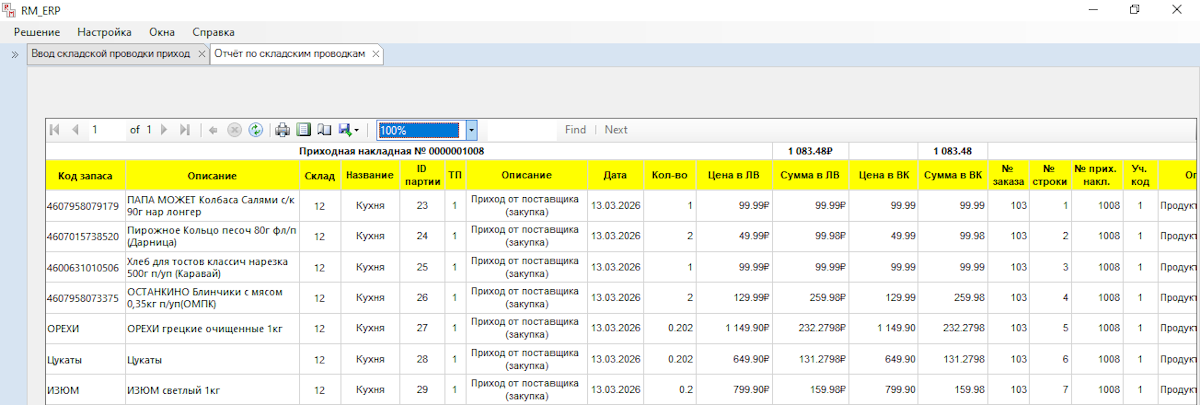Jump to last report page
1200x405 pixels.
pos(184,130)
